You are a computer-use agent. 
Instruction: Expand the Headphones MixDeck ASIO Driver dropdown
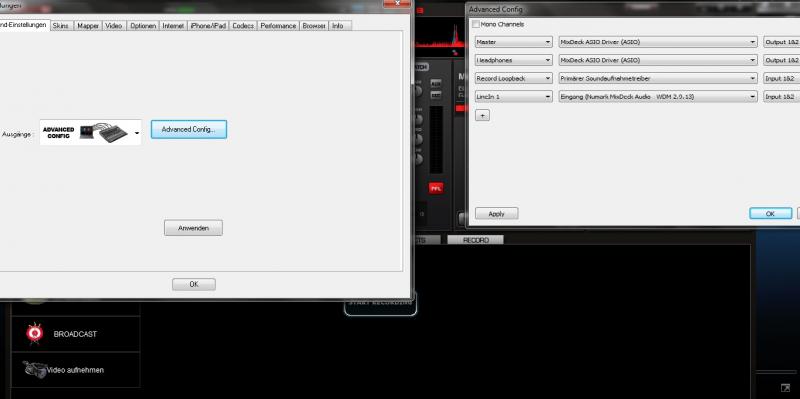(658, 60)
